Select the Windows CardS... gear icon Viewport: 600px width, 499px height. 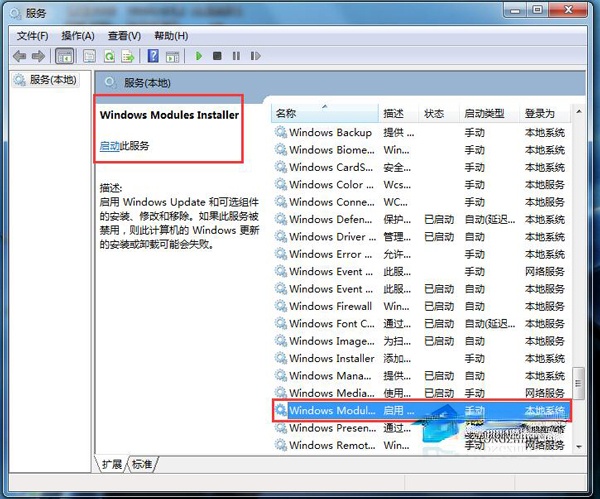pos(280,167)
